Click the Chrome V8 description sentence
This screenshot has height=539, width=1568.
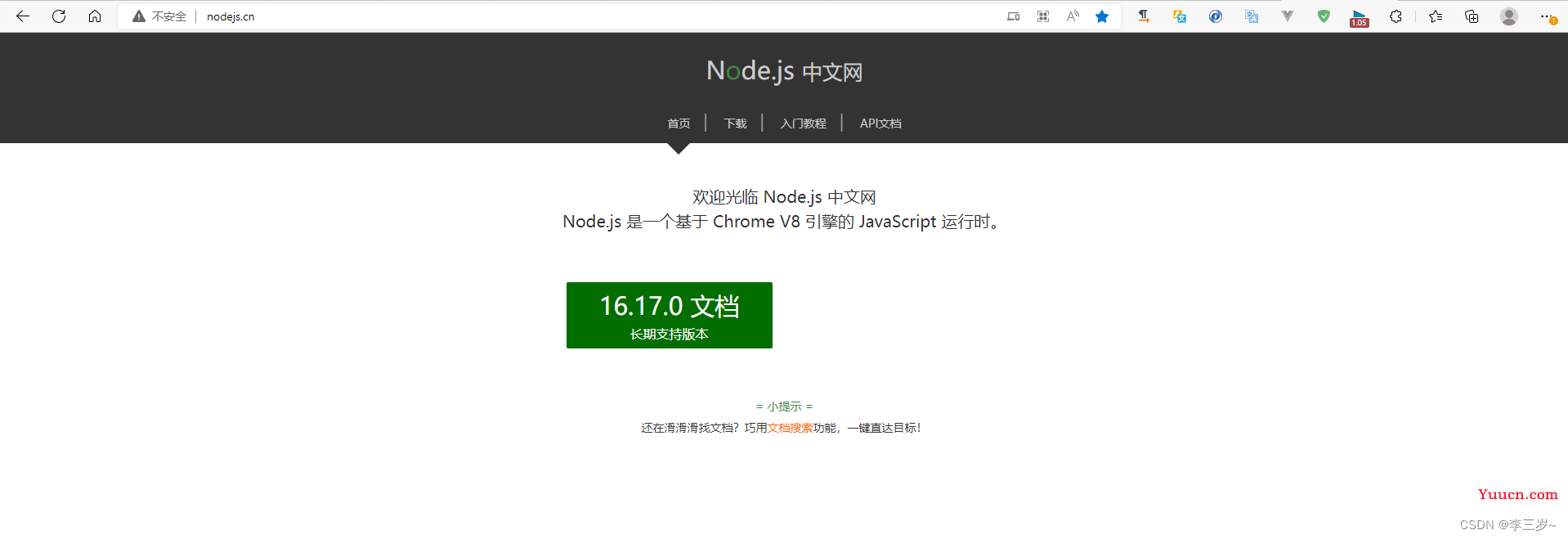pyautogui.click(x=782, y=222)
